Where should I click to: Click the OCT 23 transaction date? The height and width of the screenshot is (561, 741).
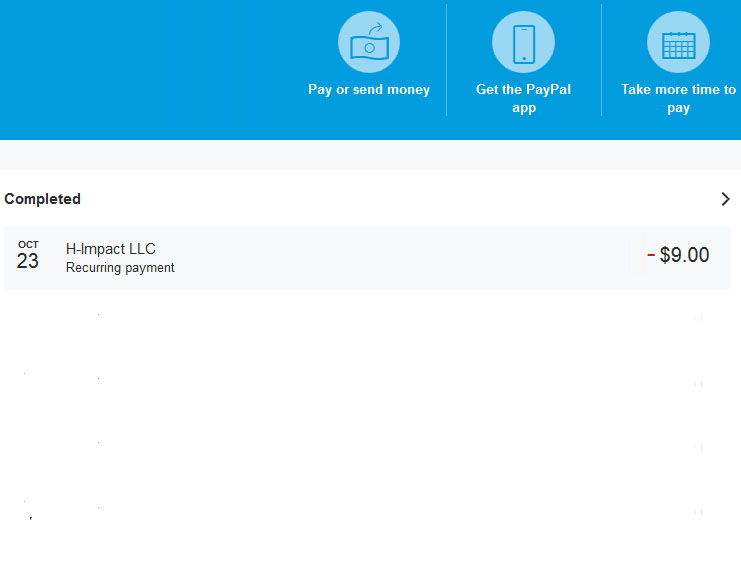[x=28, y=255]
